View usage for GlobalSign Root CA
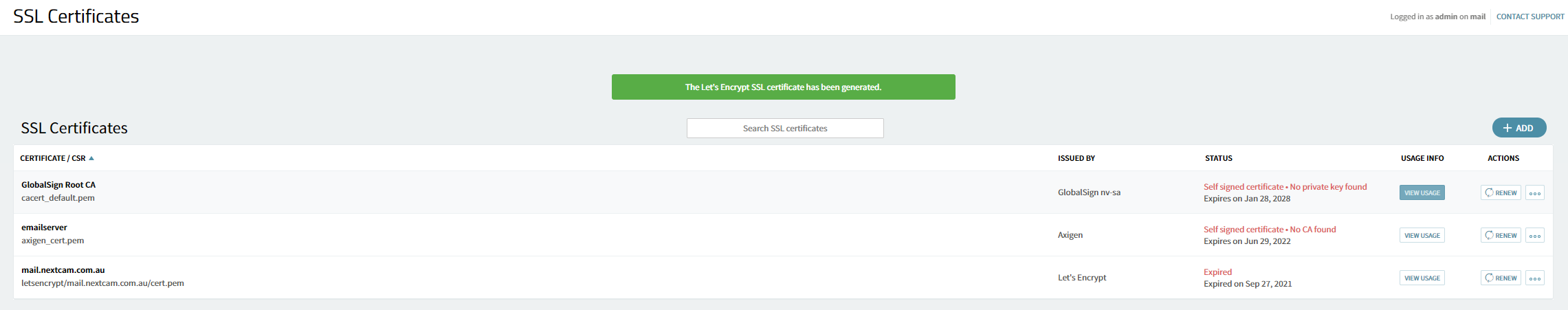Viewport: 1568px width, 310px height. (x=1422, y=193)
